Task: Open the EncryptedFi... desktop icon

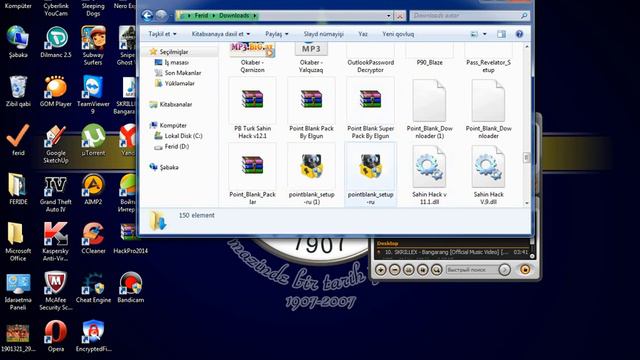Action: [93, 336]
